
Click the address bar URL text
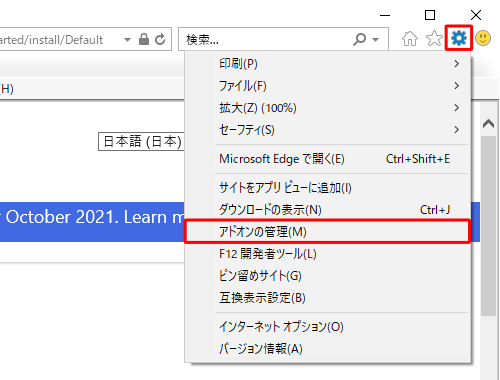point(51,40)
